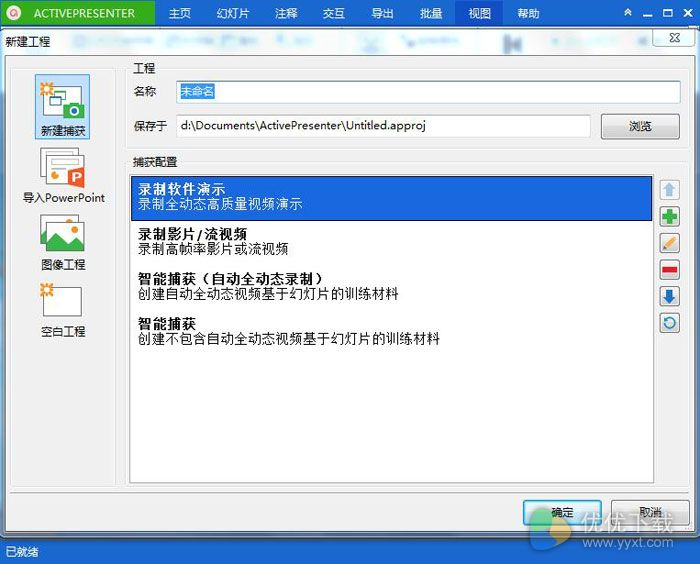
Task: Select the 录制软件演示 capture profile
Action: pos(392,198)
